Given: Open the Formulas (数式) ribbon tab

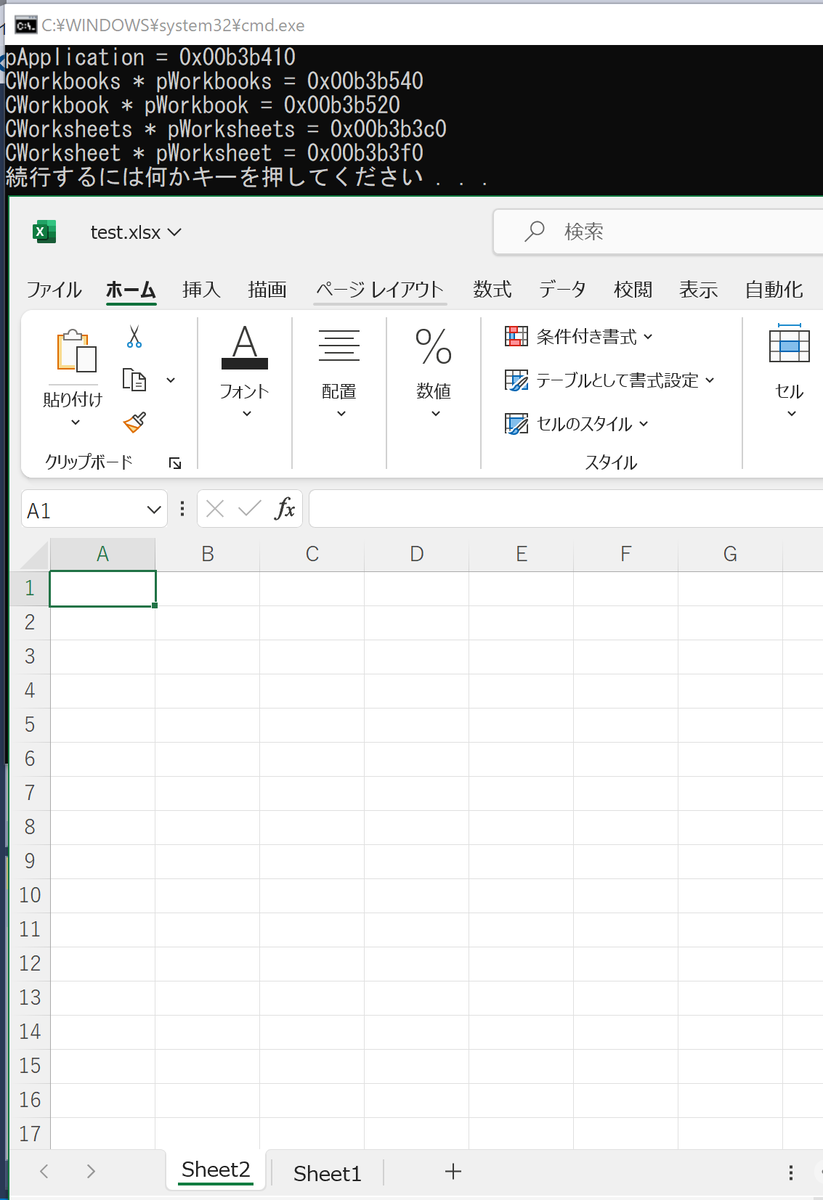Looking at the screenshot, I should tap(492, 290).
